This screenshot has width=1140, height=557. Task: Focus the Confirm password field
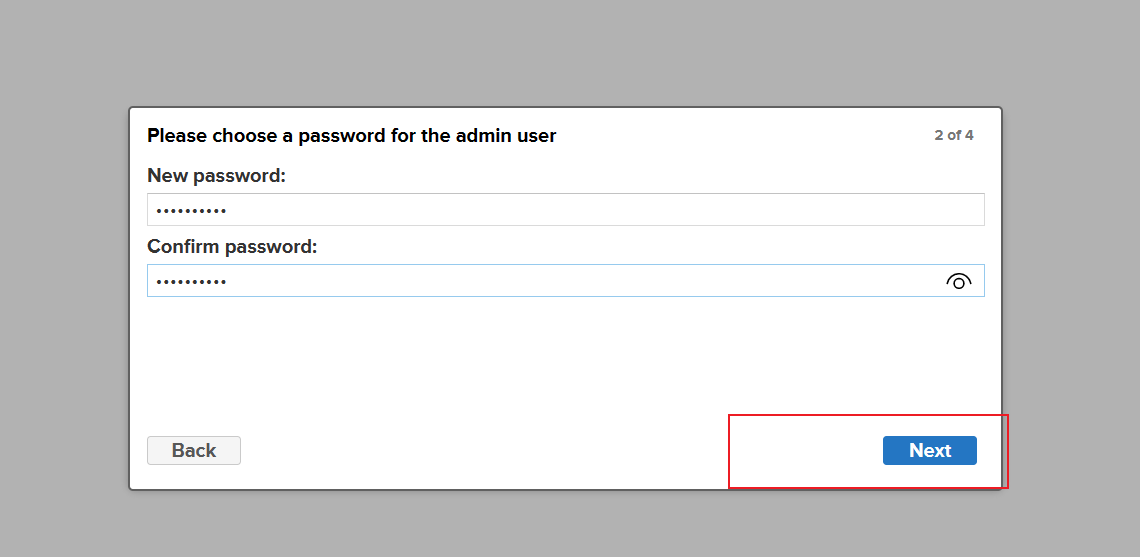540,281
